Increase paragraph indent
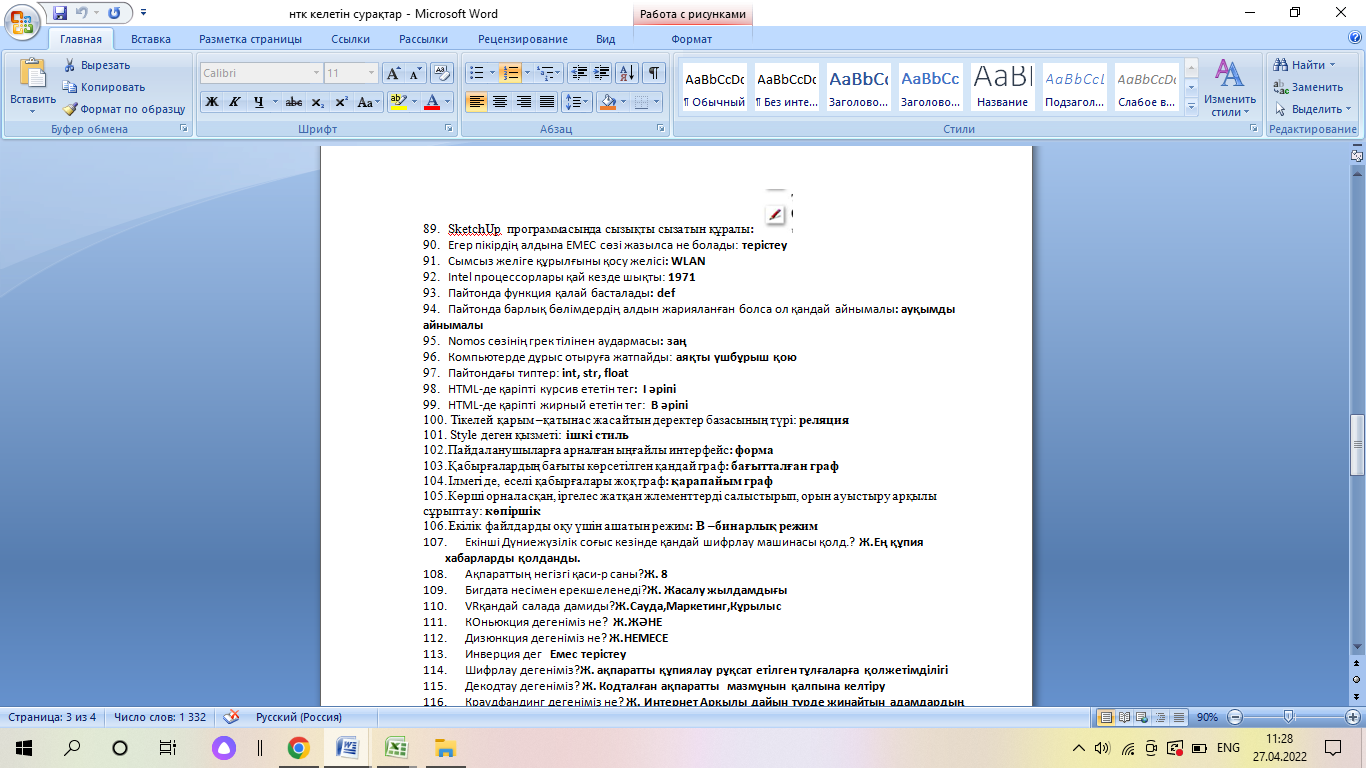1366x768 pixels. [601, 73]
